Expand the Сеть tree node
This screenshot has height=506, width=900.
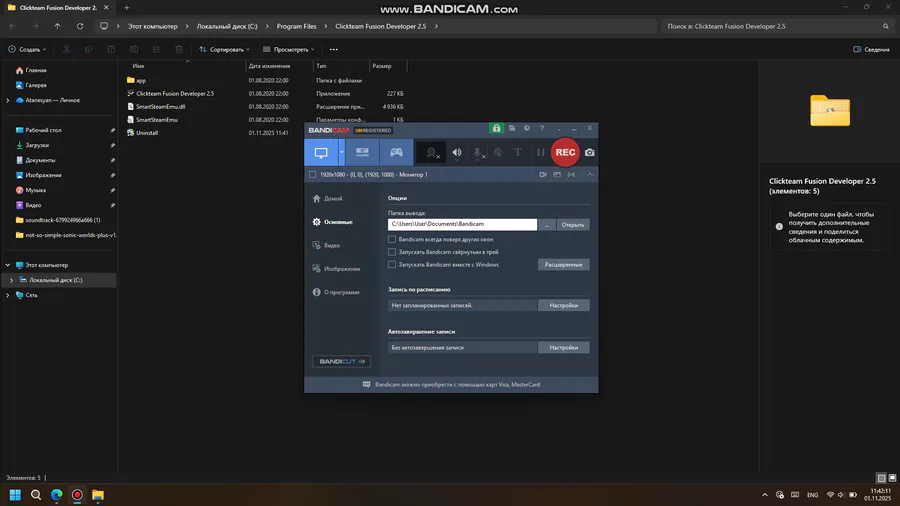[7, 295]
